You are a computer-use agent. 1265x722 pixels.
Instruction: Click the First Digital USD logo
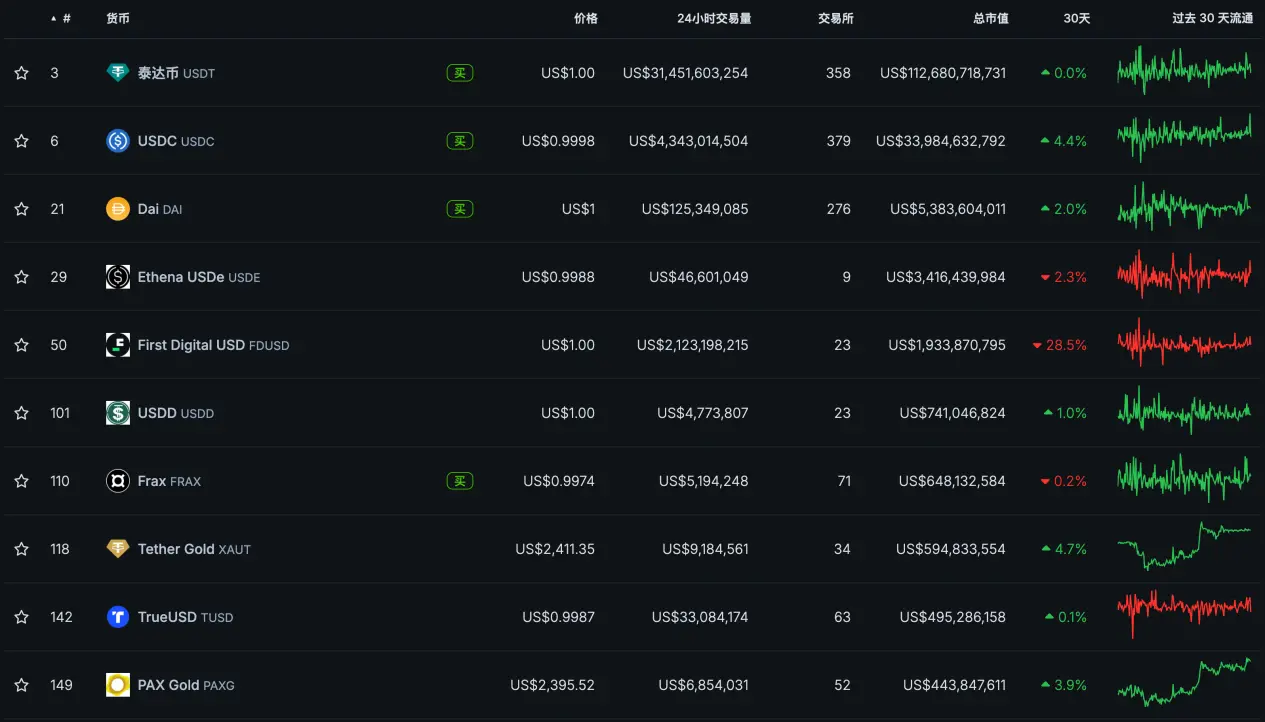(118, 345)
